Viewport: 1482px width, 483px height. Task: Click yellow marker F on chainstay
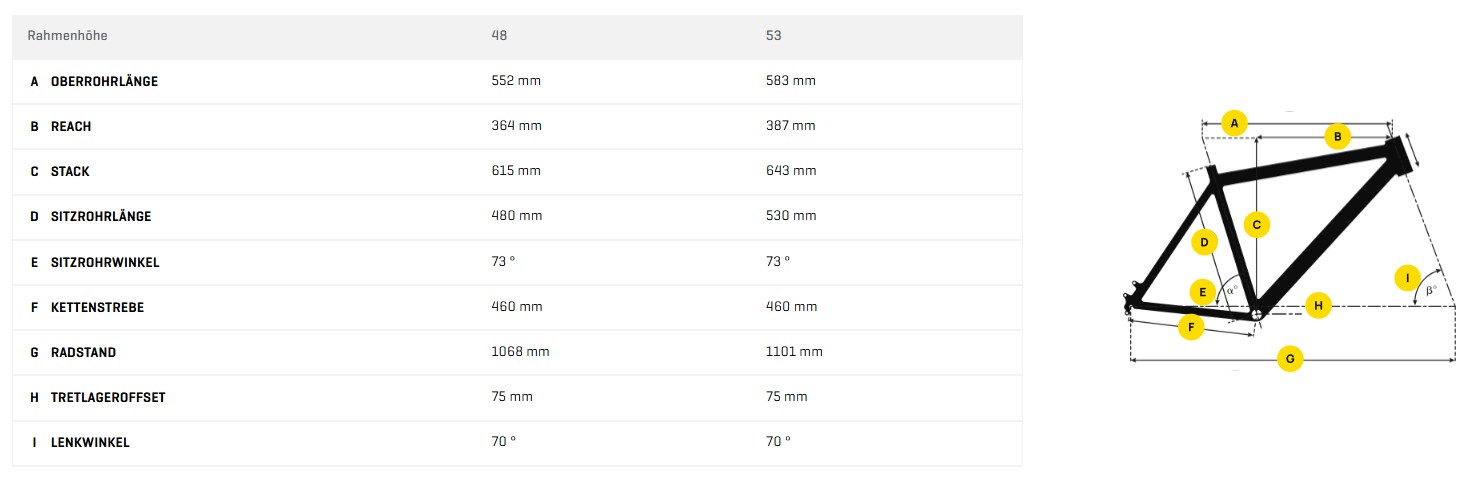point(1190,327)
